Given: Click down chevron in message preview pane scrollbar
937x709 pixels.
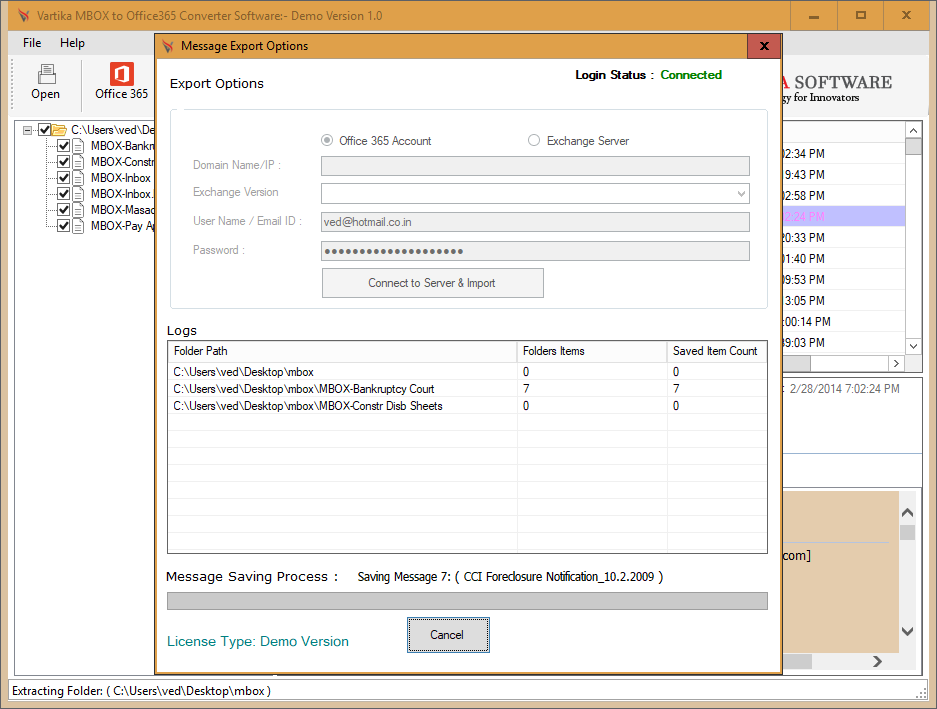Looking at the screenshot, I should click(x=907, y=631).
